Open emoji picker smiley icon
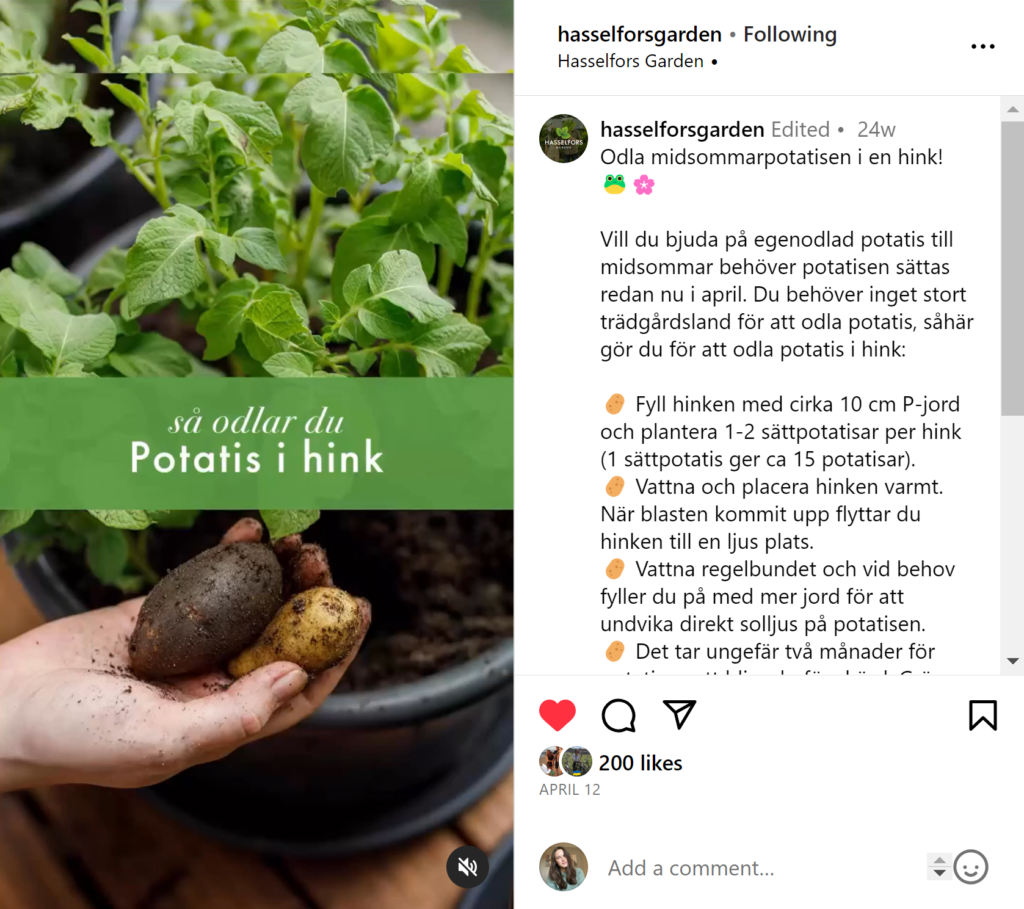 pos(970,867)
